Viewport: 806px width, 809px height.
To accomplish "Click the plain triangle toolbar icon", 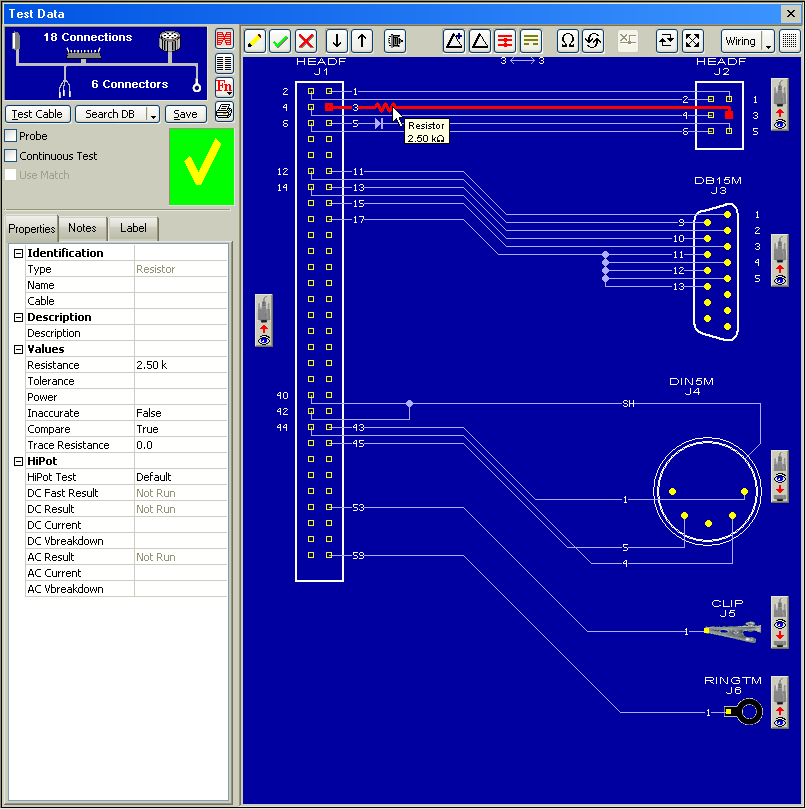I will pyautogui.click(x=480, y=41).
